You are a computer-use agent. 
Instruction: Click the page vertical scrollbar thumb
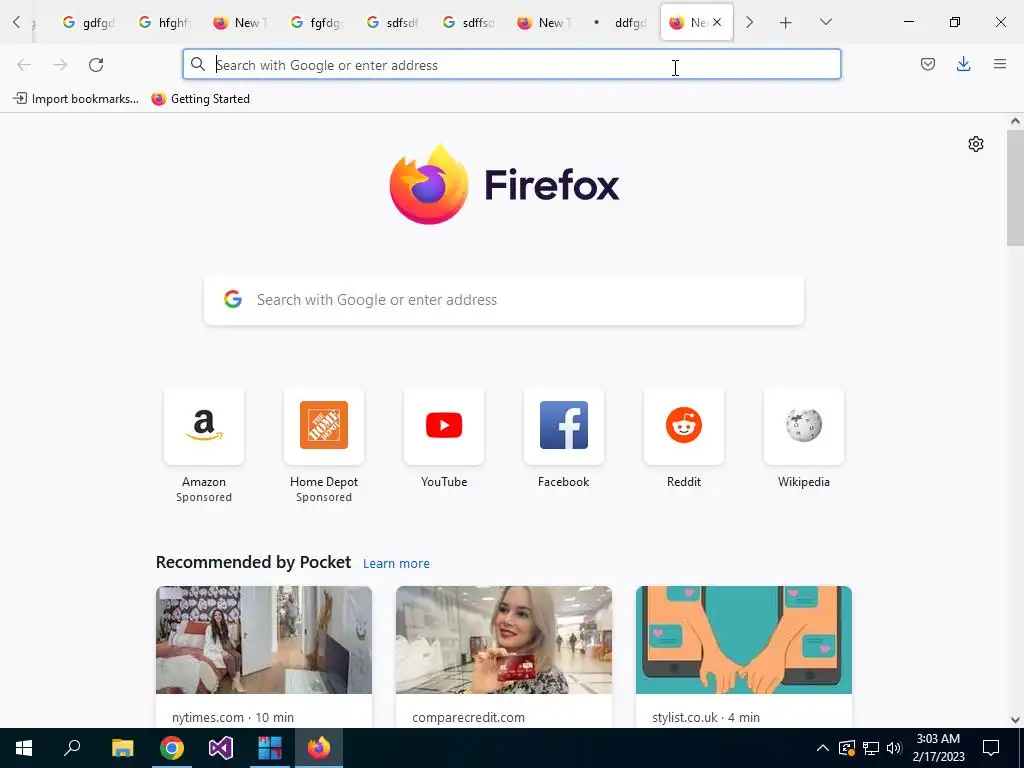tap(1015, 188)
